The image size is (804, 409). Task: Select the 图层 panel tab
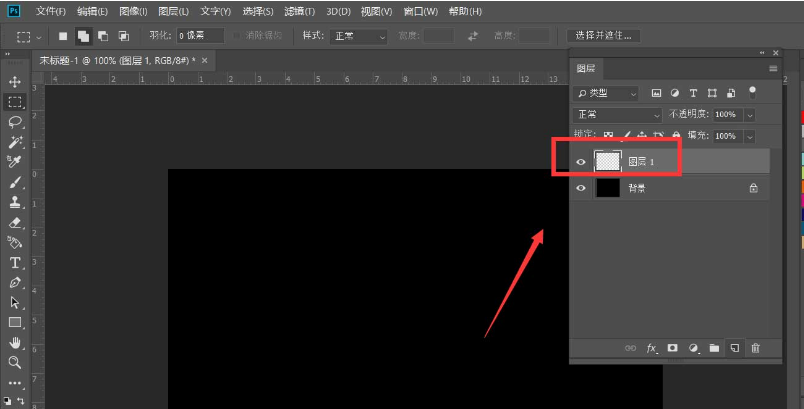coord(586,68)
